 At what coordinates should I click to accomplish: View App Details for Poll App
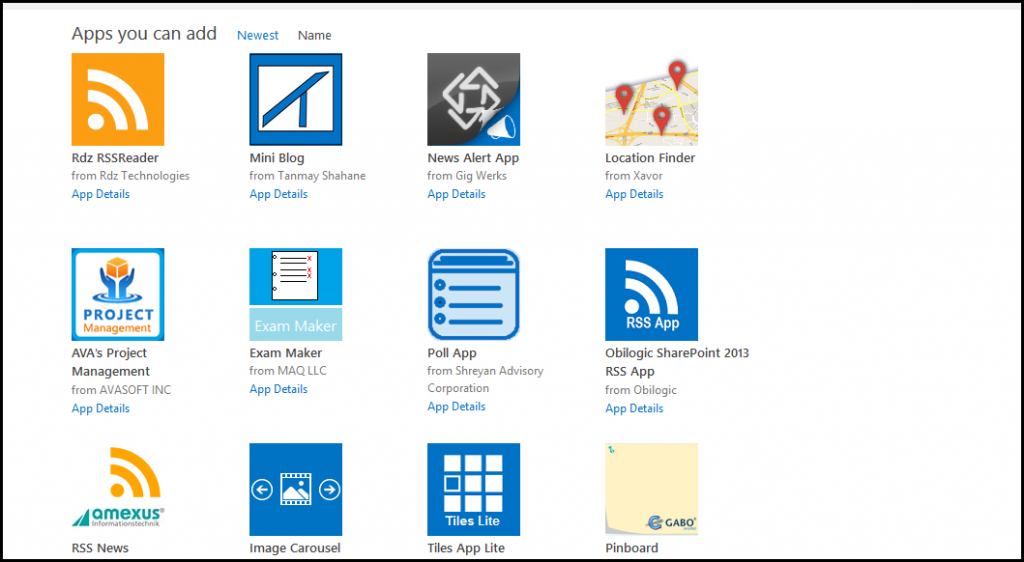click(456, 406)
